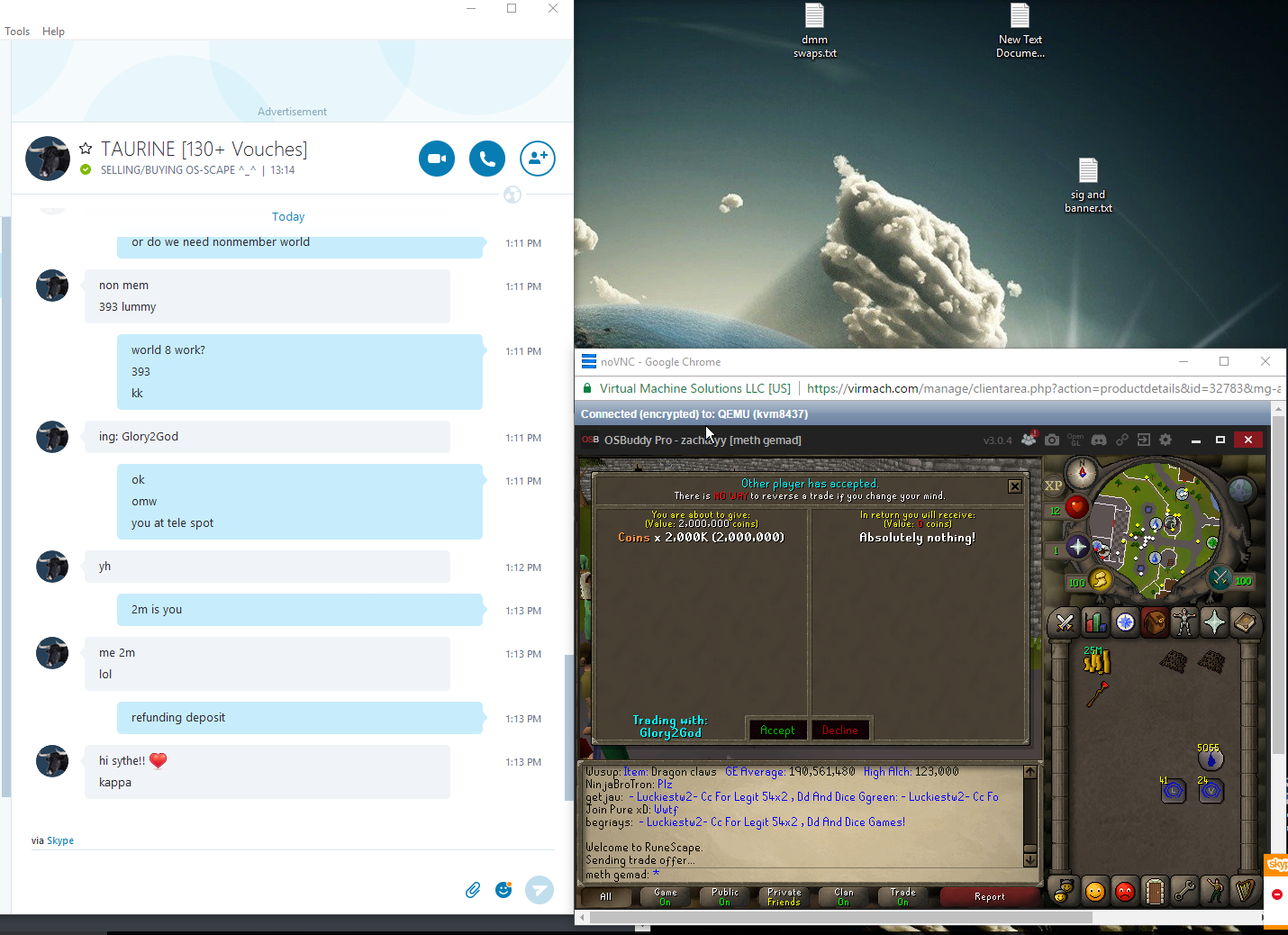
Task: Click the 5055 water runes stack
Action: (x=1210, y=758)
